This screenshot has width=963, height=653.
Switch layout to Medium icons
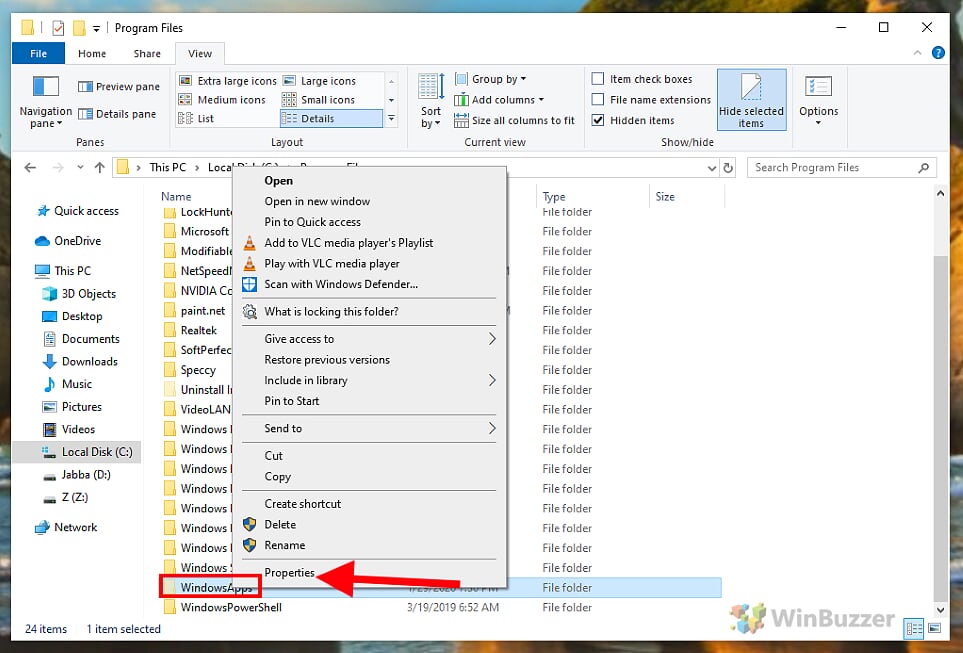pos(222,100)
